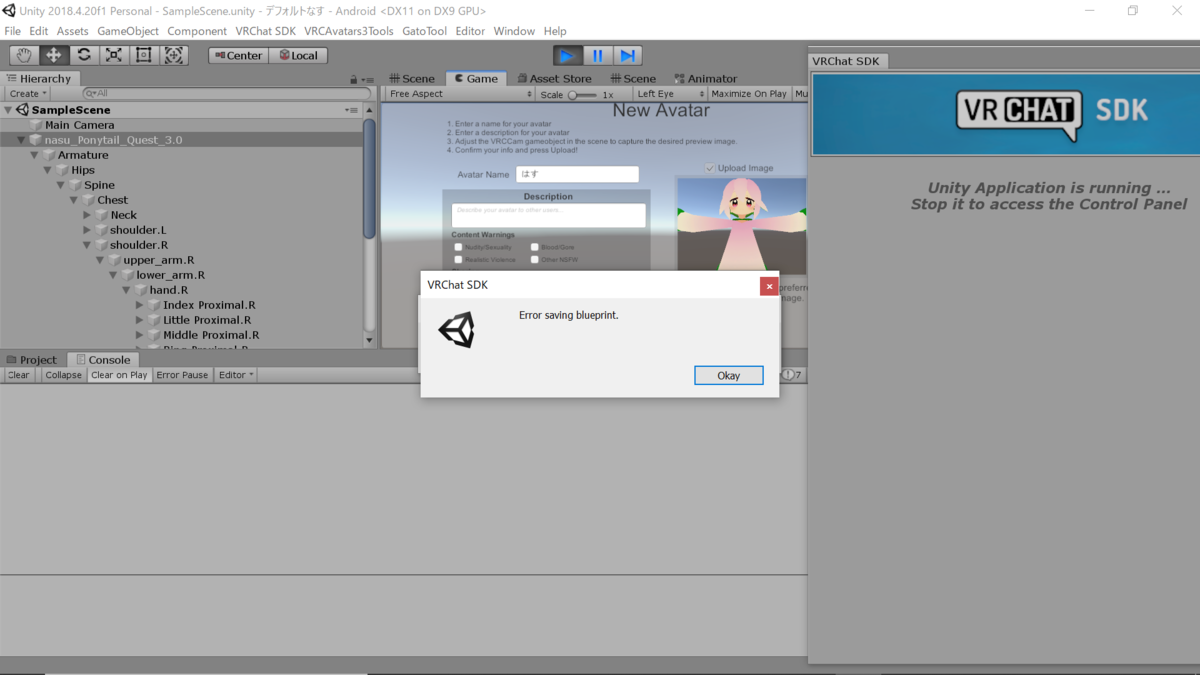Screen dimensions: 1200x675
Task: Click the cube icon beside hand.R
Action: click(x=140, y=290)
